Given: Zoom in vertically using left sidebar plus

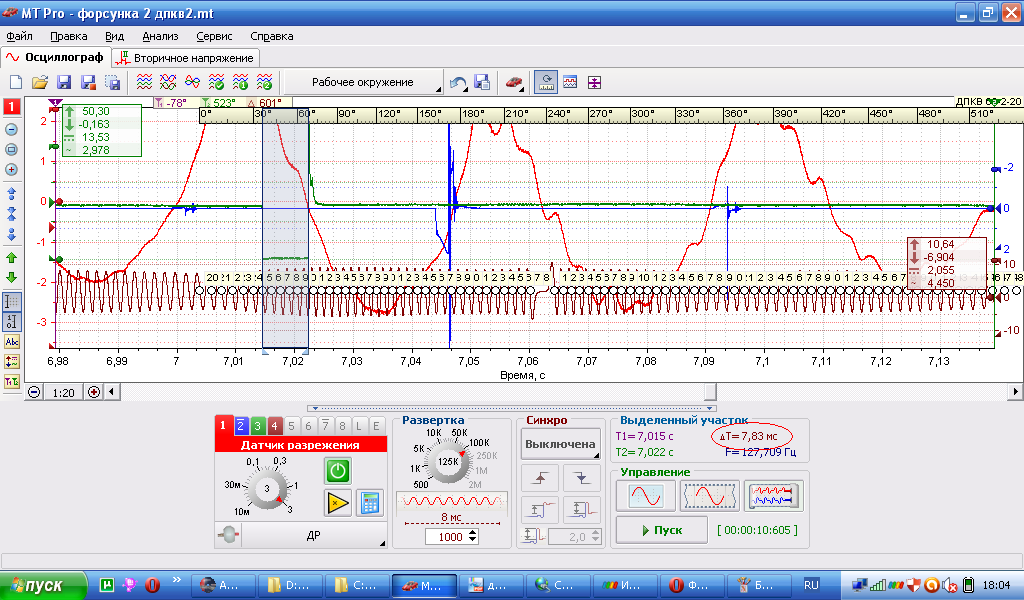Looking at the screenshot, I should click(11, 170).
